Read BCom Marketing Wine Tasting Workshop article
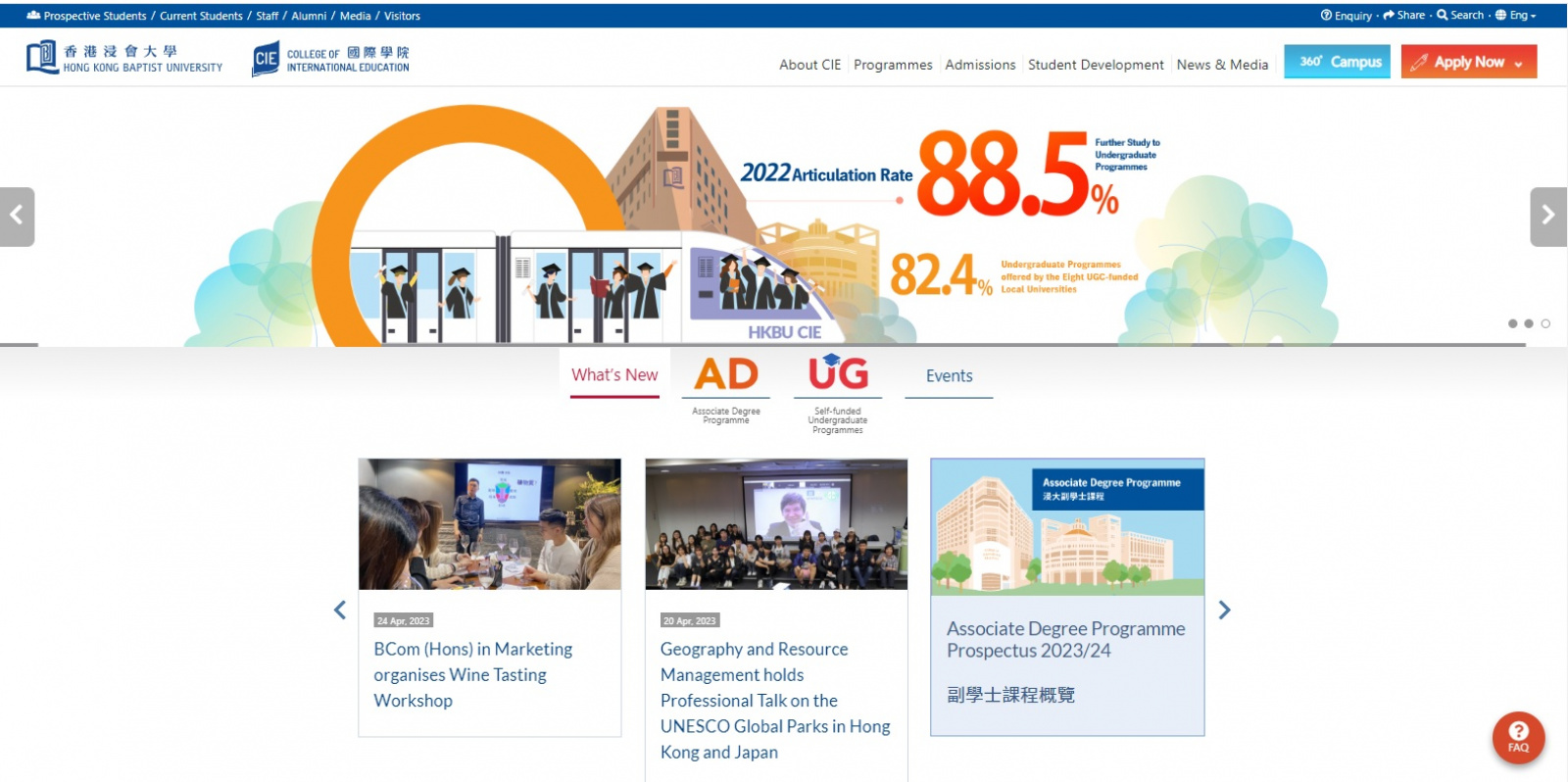1568x782 pixels. tap(473, 674)
